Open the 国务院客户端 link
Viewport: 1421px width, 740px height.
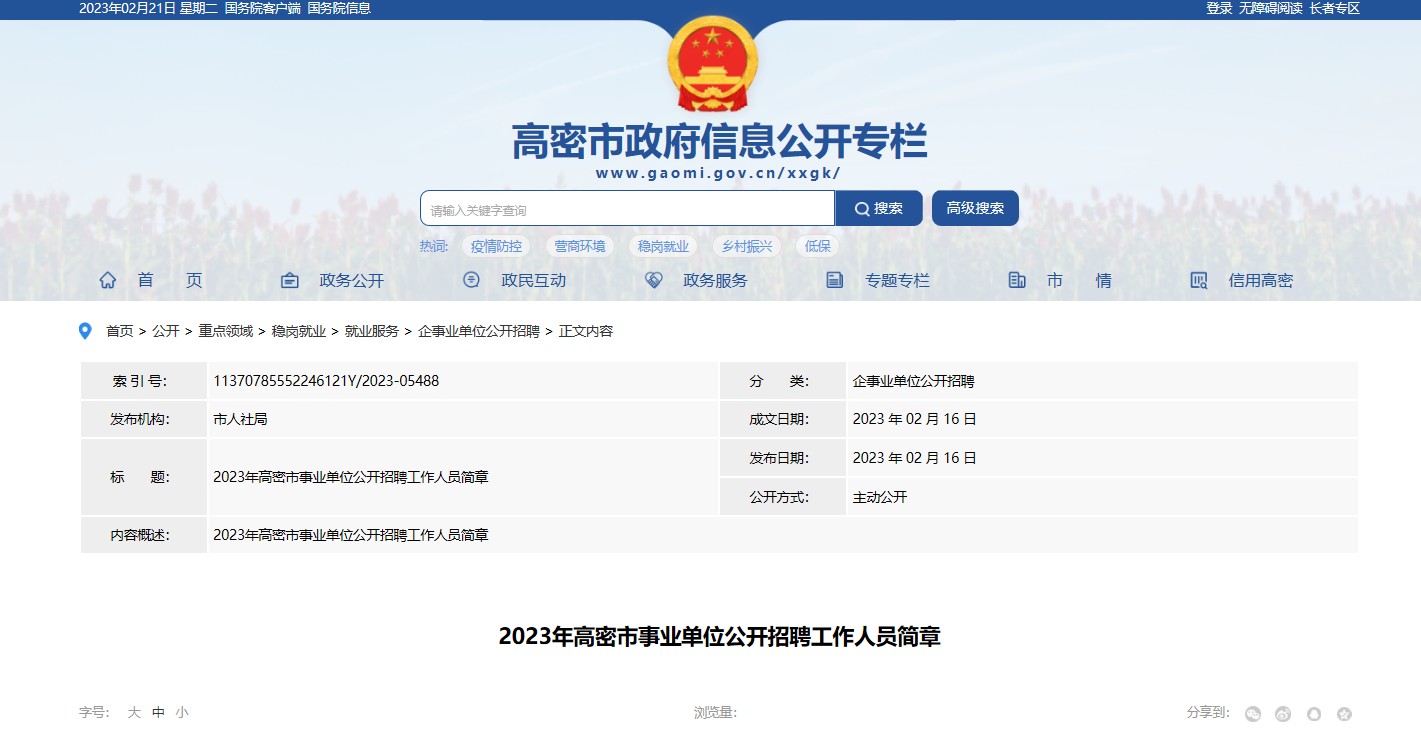click(x=262, y=8)
